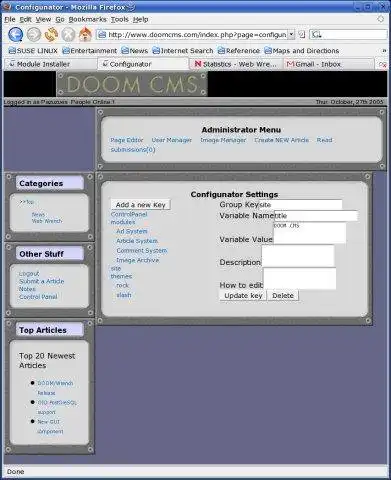Switch to Module Installer tab
The image size is (391, 480).
(50, 64)
